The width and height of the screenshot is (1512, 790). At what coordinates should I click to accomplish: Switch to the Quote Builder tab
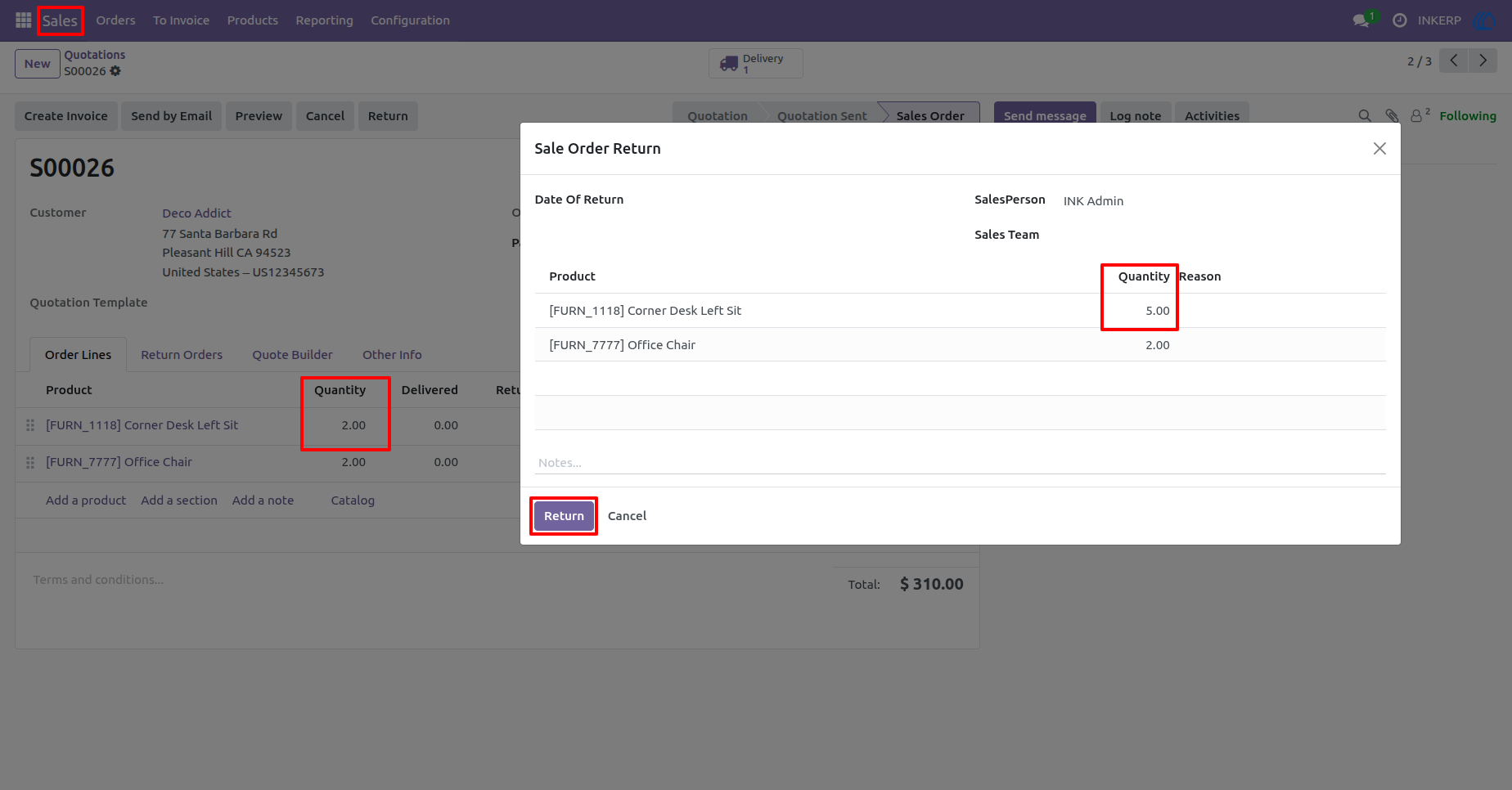pos(292,355)
